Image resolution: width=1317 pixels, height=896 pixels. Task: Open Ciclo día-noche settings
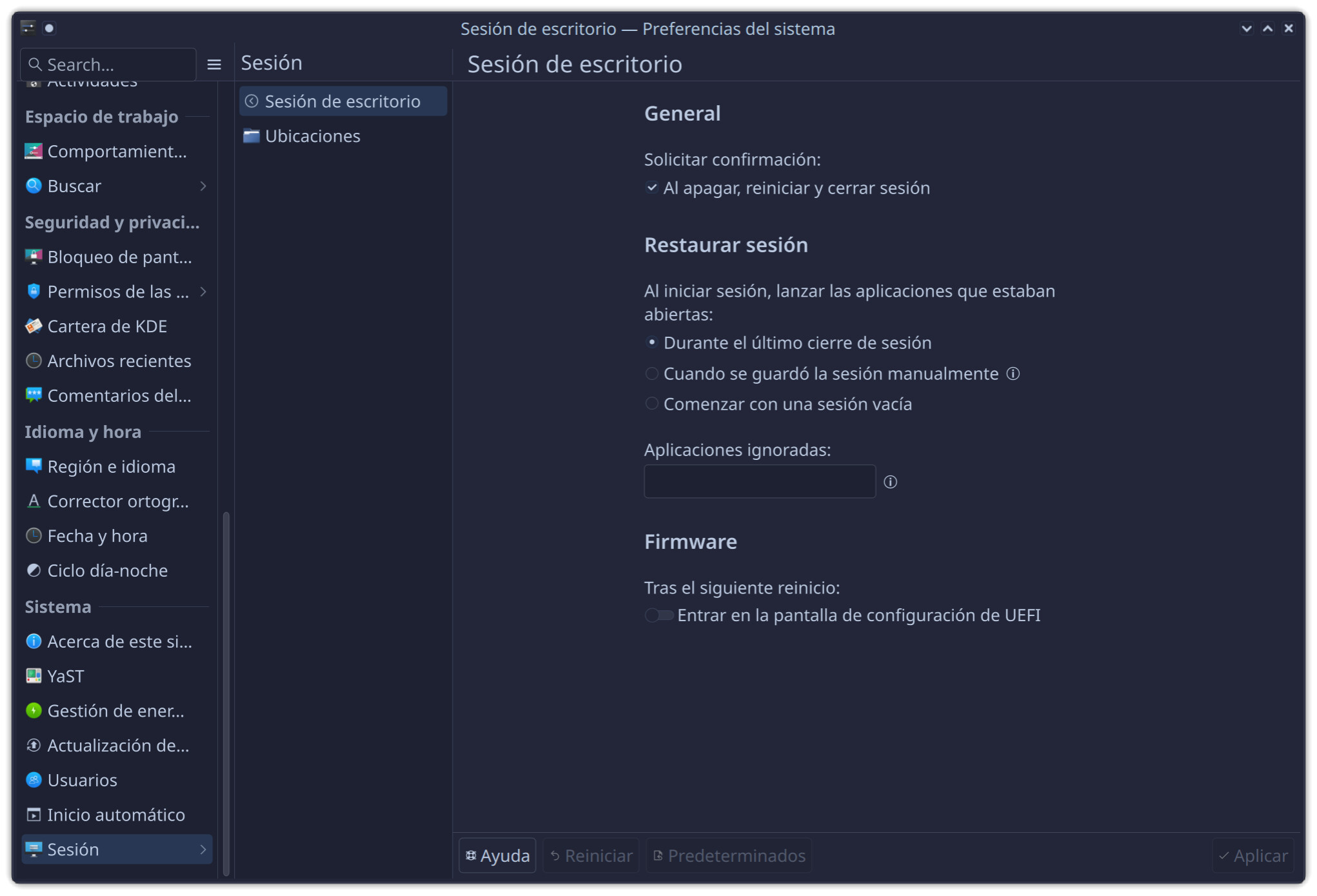(106, 571)
